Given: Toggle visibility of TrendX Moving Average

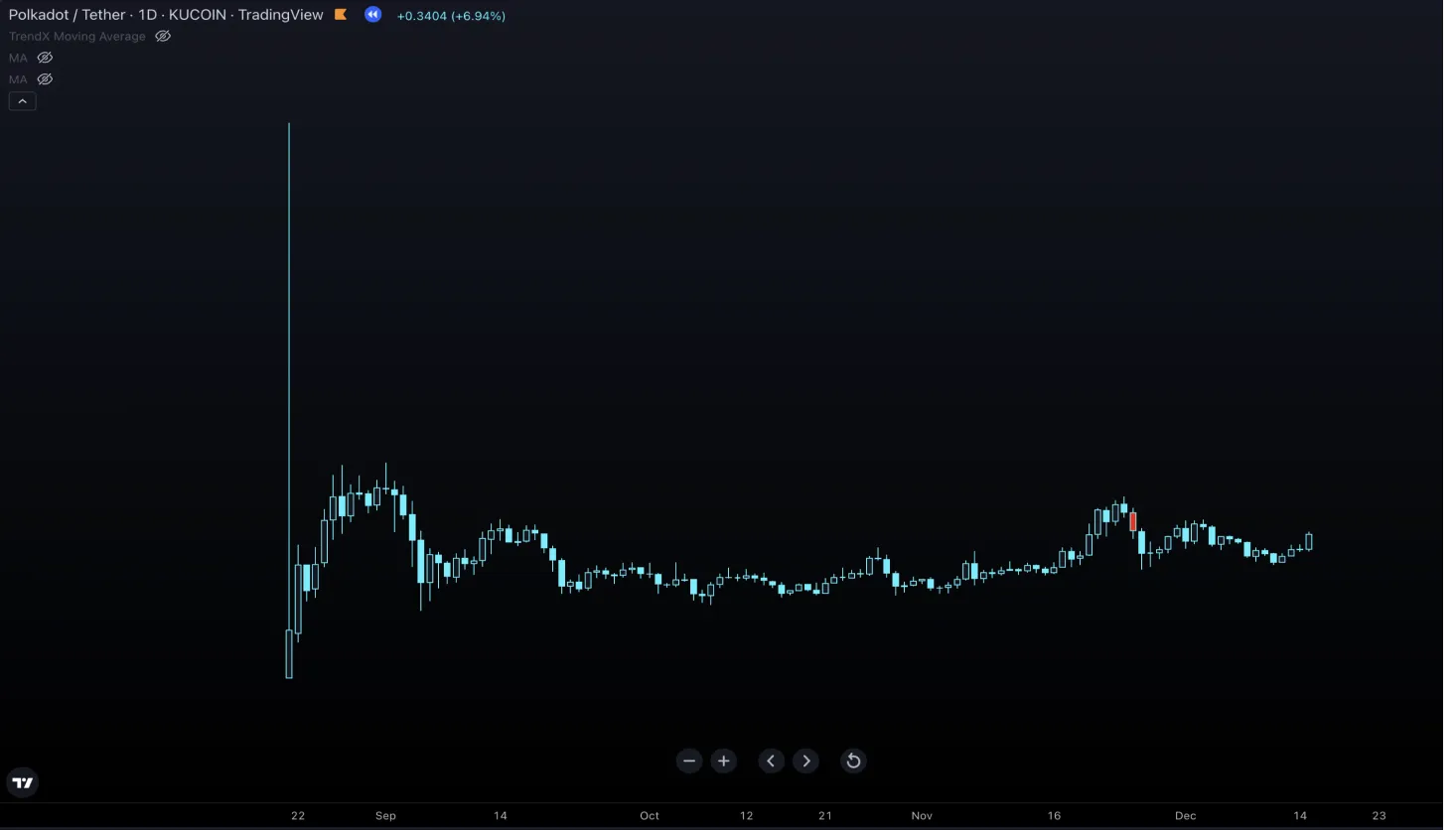Looking at the screenshot, I should pyautogui.click(x=163, y=37).
